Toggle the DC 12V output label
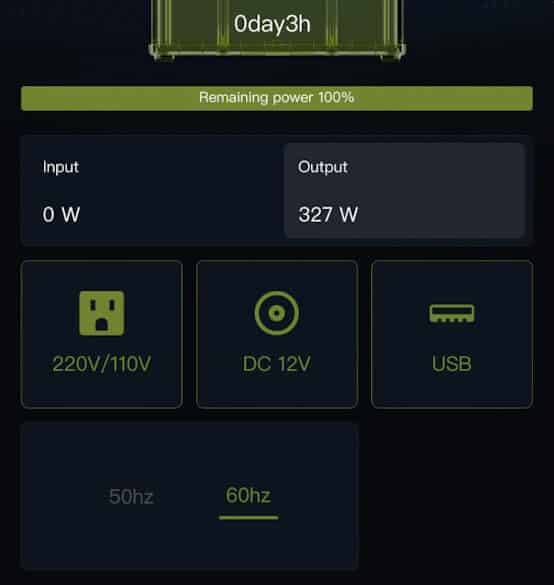This screenshot has width=554, height=585. (276, 364)
